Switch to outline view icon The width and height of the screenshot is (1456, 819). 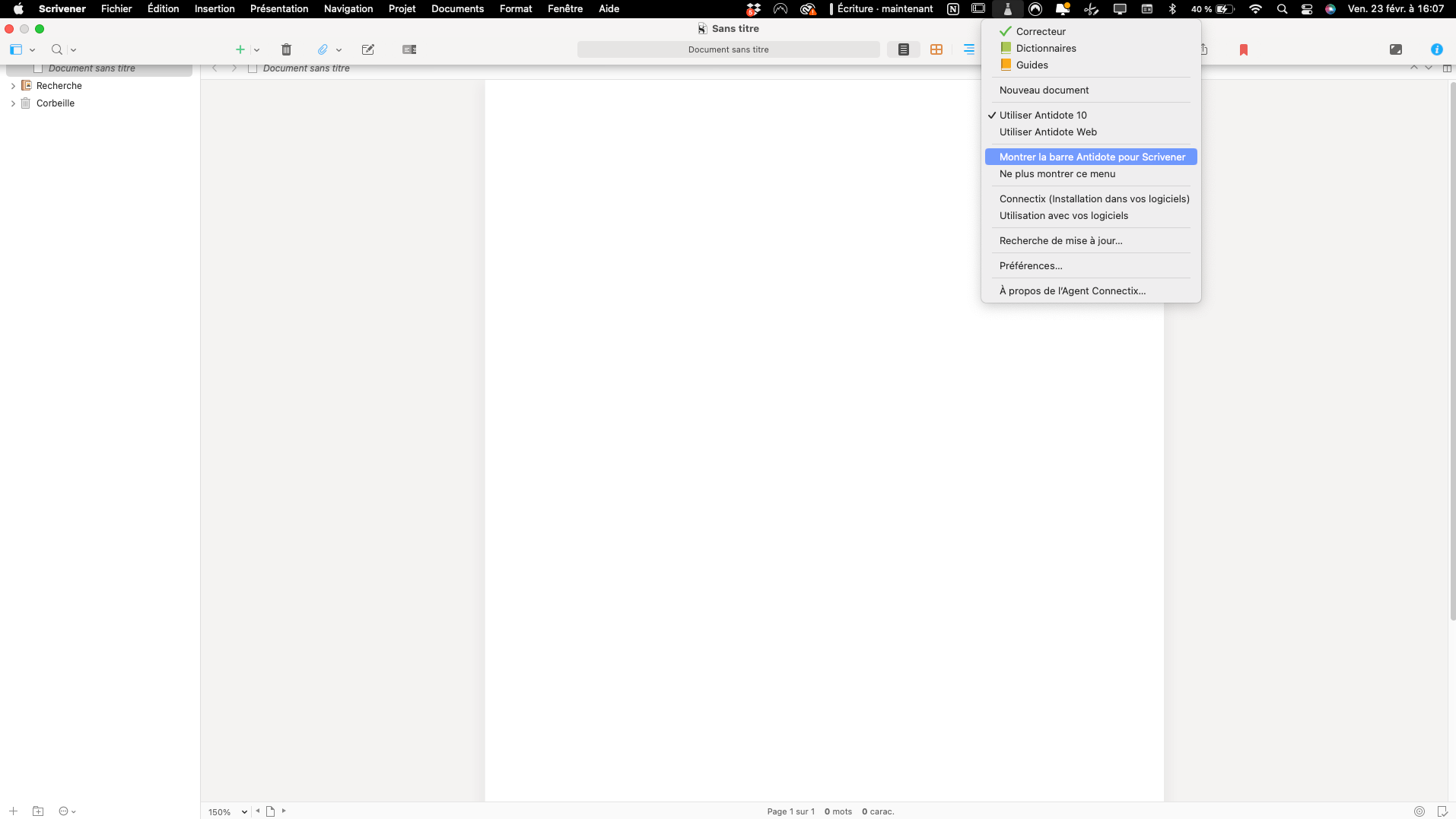pyautogui.click(x=968, y=49)
